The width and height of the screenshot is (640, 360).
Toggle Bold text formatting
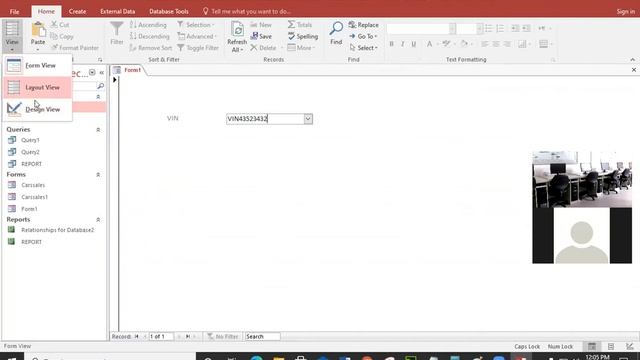pos(391,44)
